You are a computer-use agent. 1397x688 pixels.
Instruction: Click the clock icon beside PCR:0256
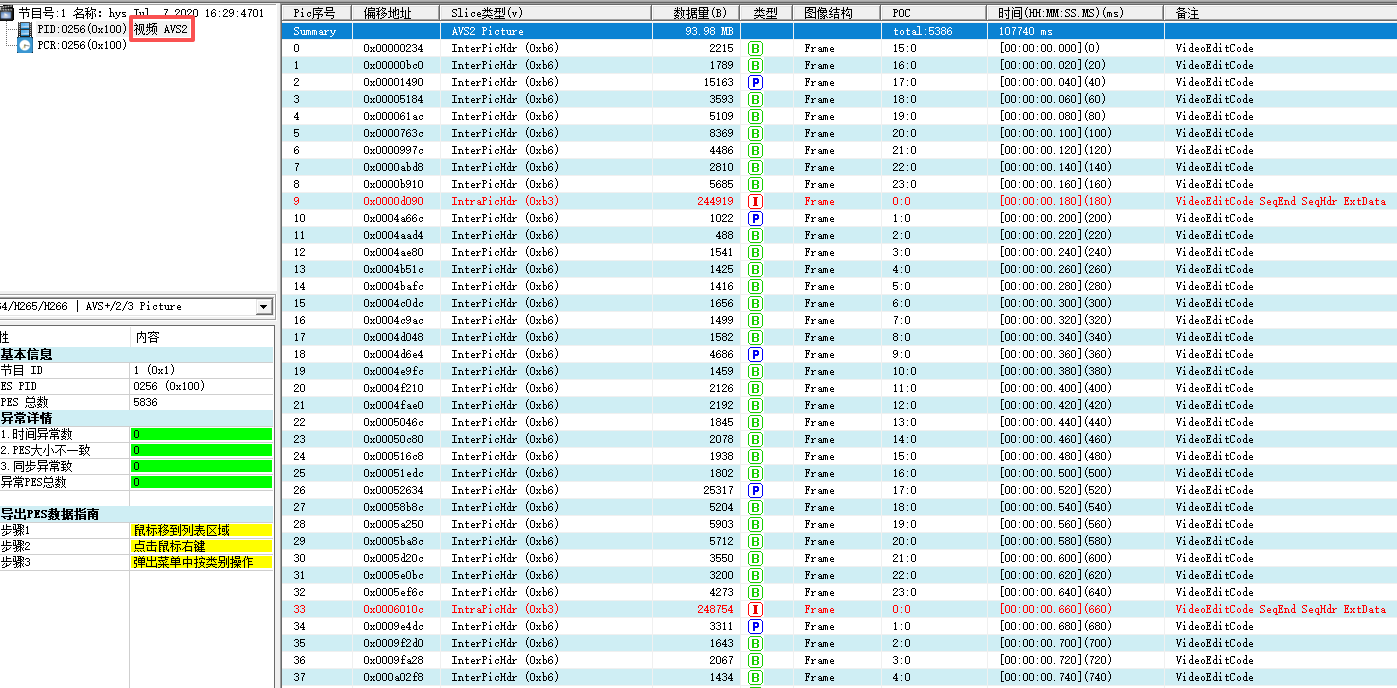25,45
